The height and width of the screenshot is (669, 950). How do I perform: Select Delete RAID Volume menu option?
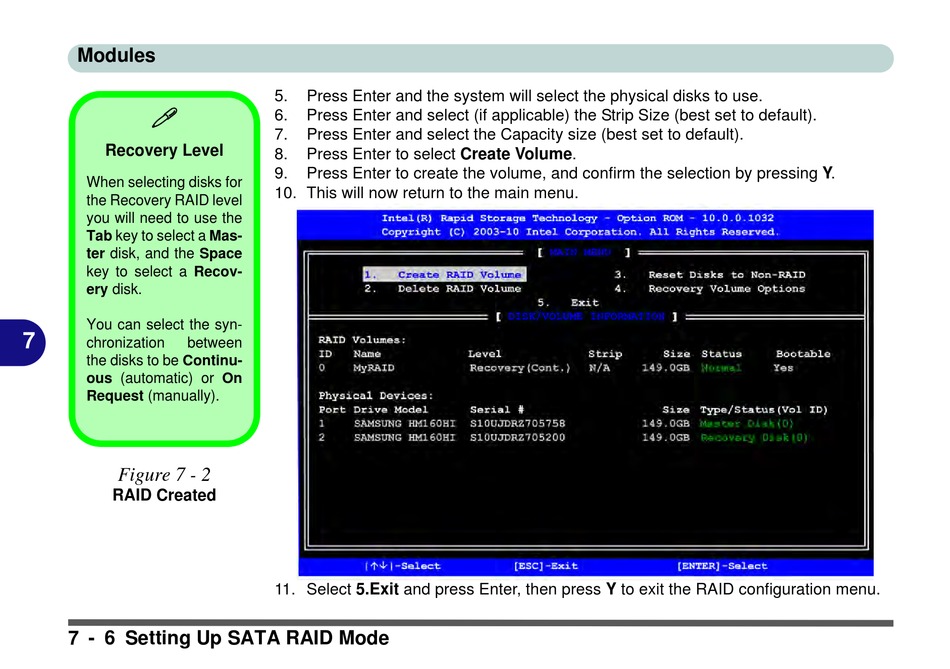click(x=443, y=289)
